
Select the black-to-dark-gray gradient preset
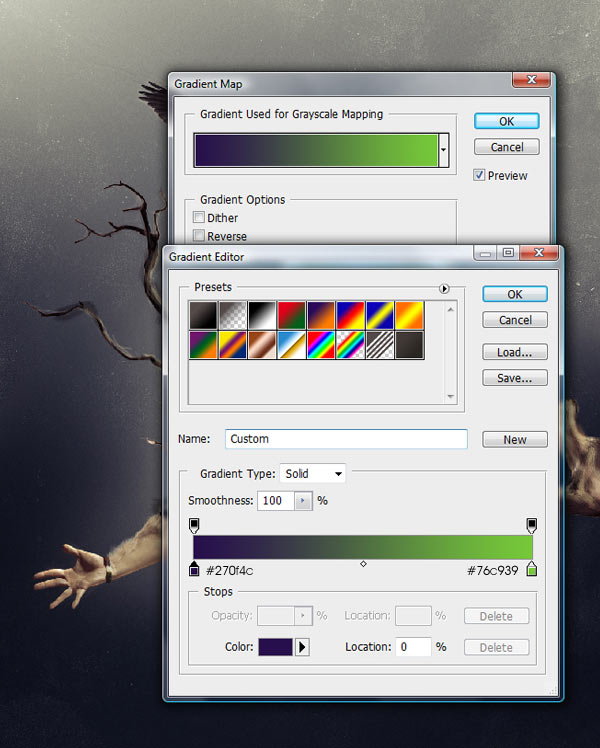click(x=203, y=315)
